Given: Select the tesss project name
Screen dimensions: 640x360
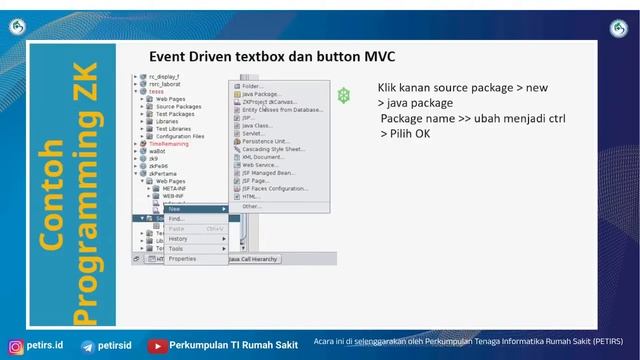Looking at the screenshot, I should (x=156, y=91).
